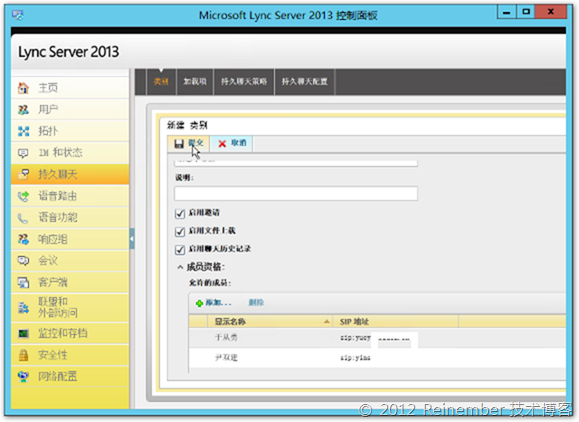Uncheck the 启用聊天历史记录 checkbox

coord(180,249)
